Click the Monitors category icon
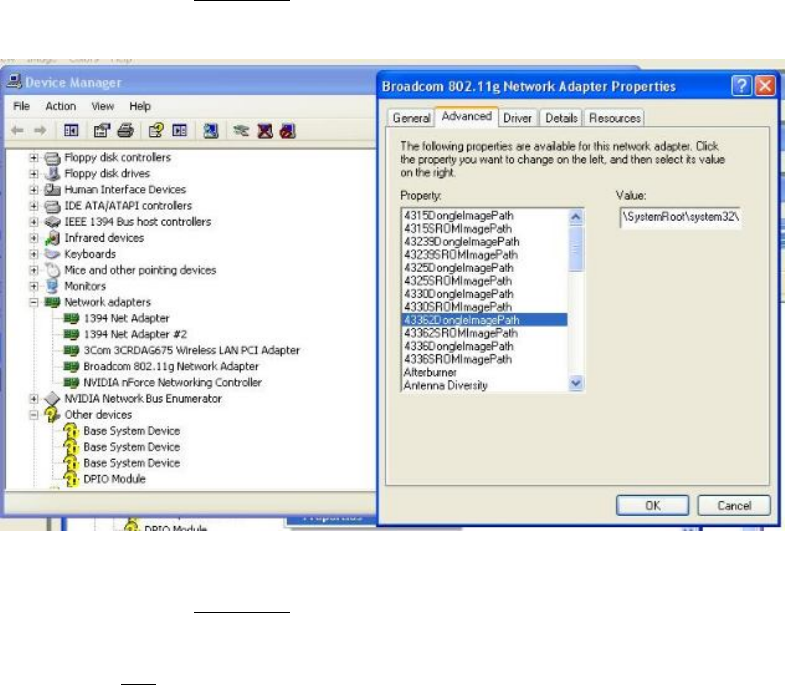Viewport: 785px width, 685px height. (x=52, y=286)
